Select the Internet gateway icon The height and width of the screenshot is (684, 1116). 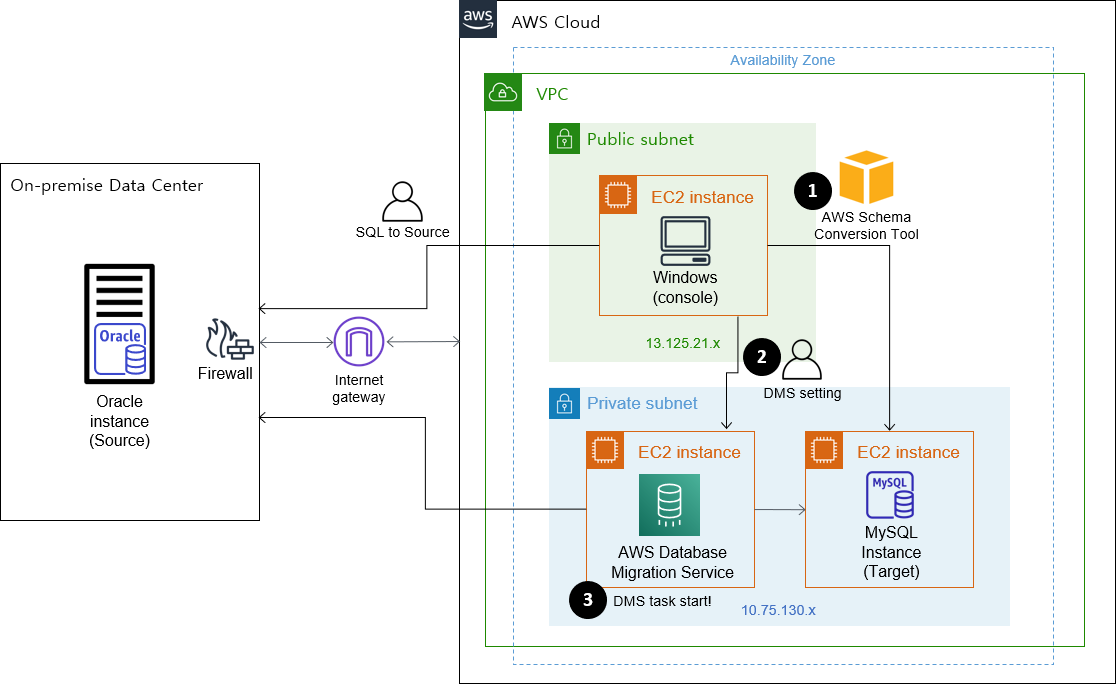point(359,342)
